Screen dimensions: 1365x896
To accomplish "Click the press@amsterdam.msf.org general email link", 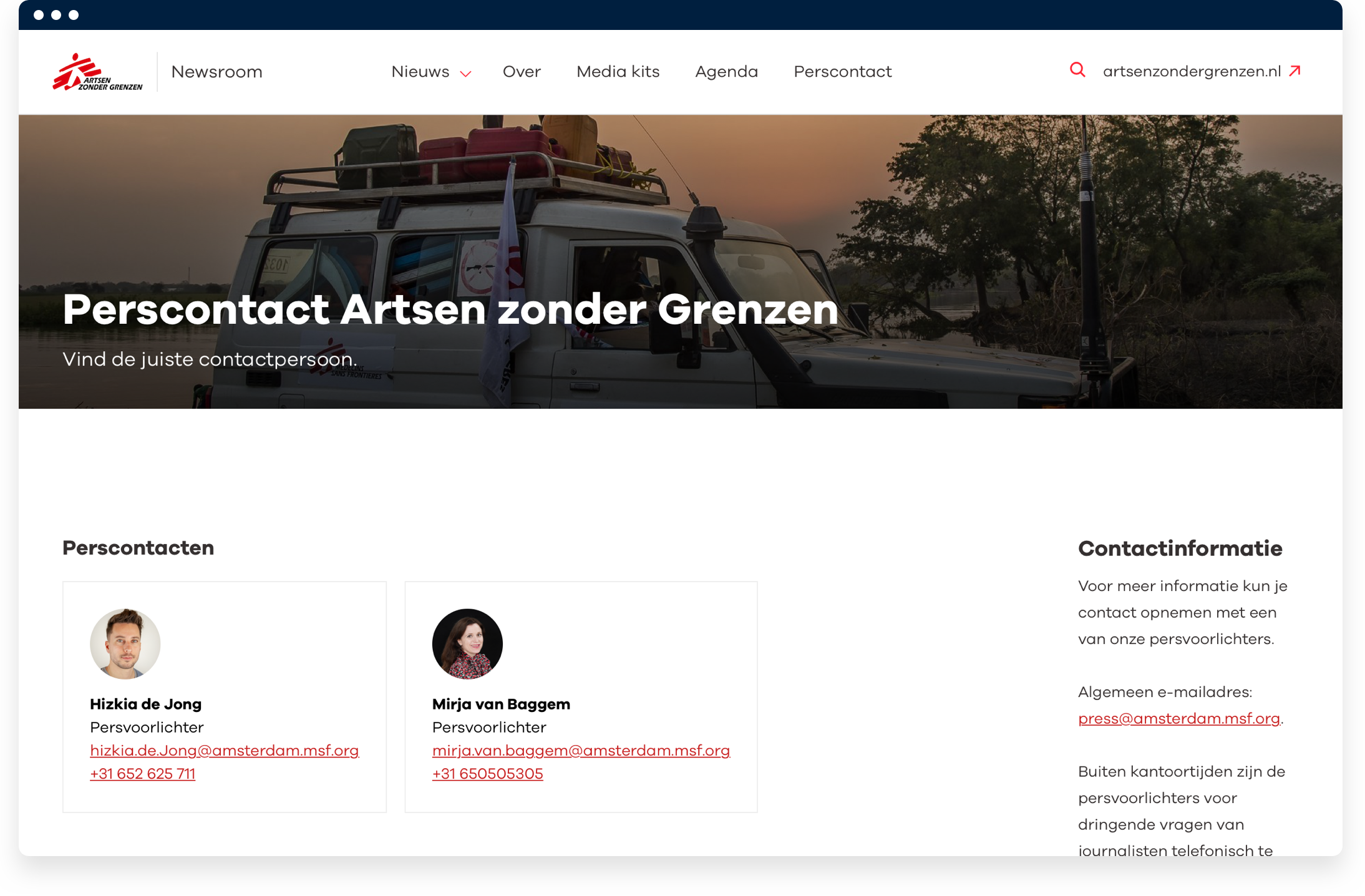I will 1178,719.
